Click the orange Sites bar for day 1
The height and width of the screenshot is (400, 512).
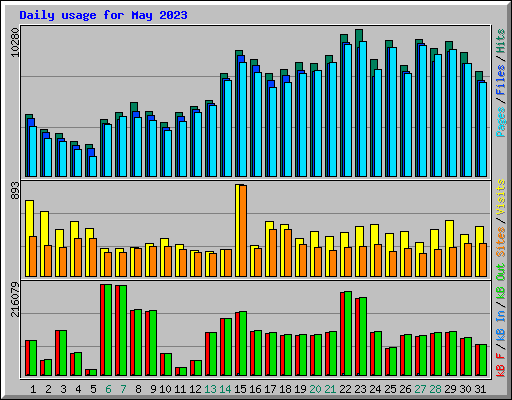click(x=33, y=256)
